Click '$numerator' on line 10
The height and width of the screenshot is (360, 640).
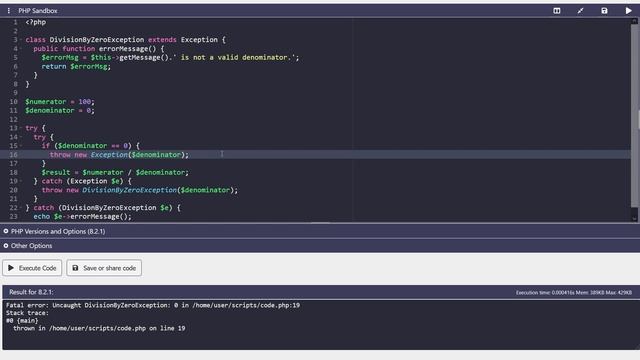pos(46,102)
